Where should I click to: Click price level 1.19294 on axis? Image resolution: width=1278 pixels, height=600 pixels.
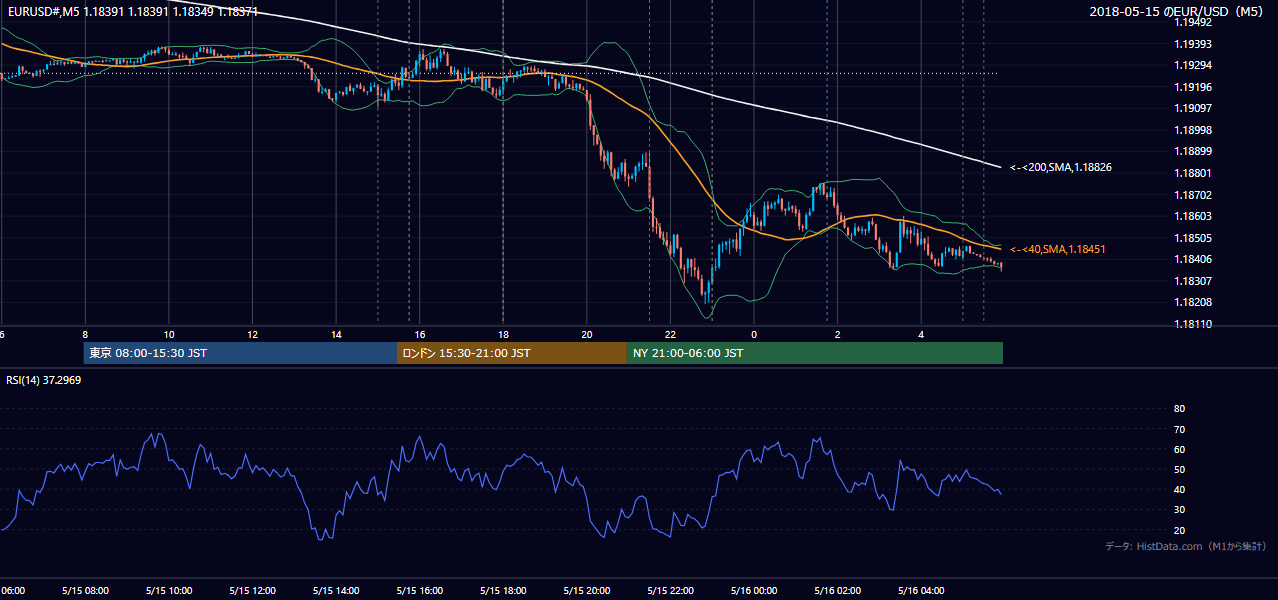click(x=1193, y=66)
